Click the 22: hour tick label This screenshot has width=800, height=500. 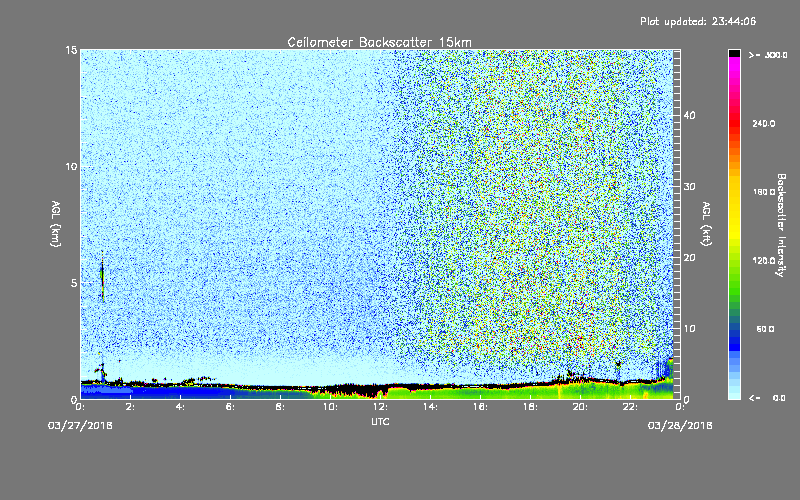pyautogui.click(x=630, y=407)
